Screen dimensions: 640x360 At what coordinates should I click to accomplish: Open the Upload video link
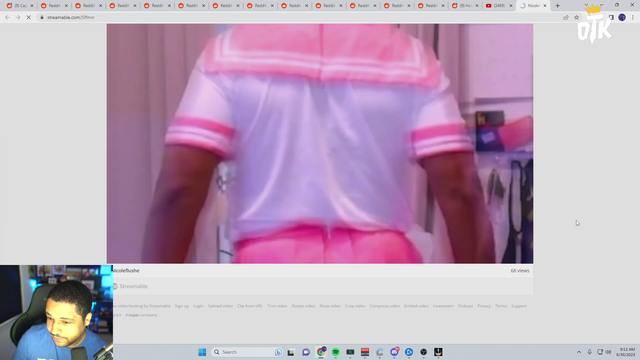pyautogui.click(x=220, y=306)
